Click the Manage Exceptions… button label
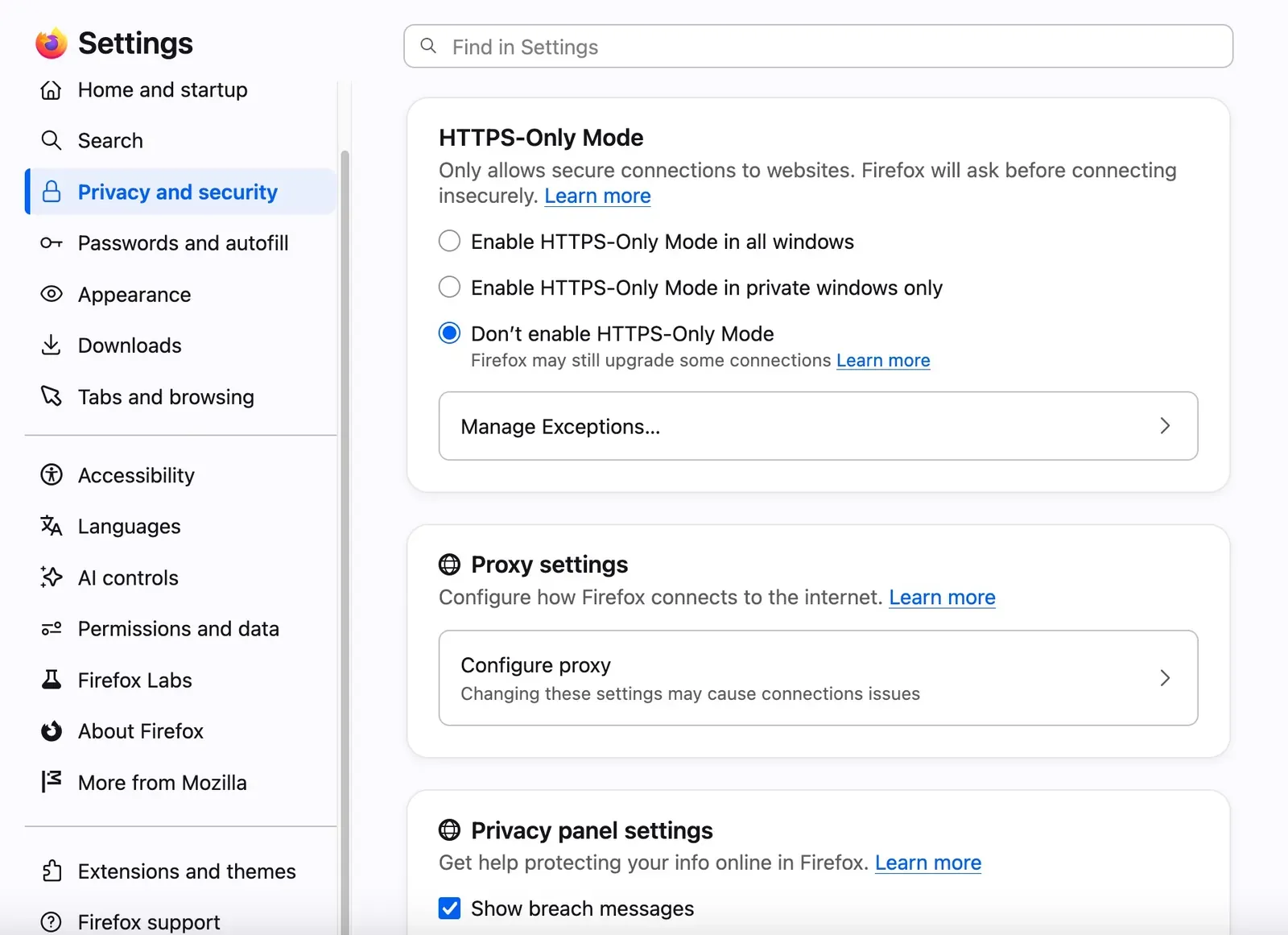The image size is (1288, 935). coord(560,427)
